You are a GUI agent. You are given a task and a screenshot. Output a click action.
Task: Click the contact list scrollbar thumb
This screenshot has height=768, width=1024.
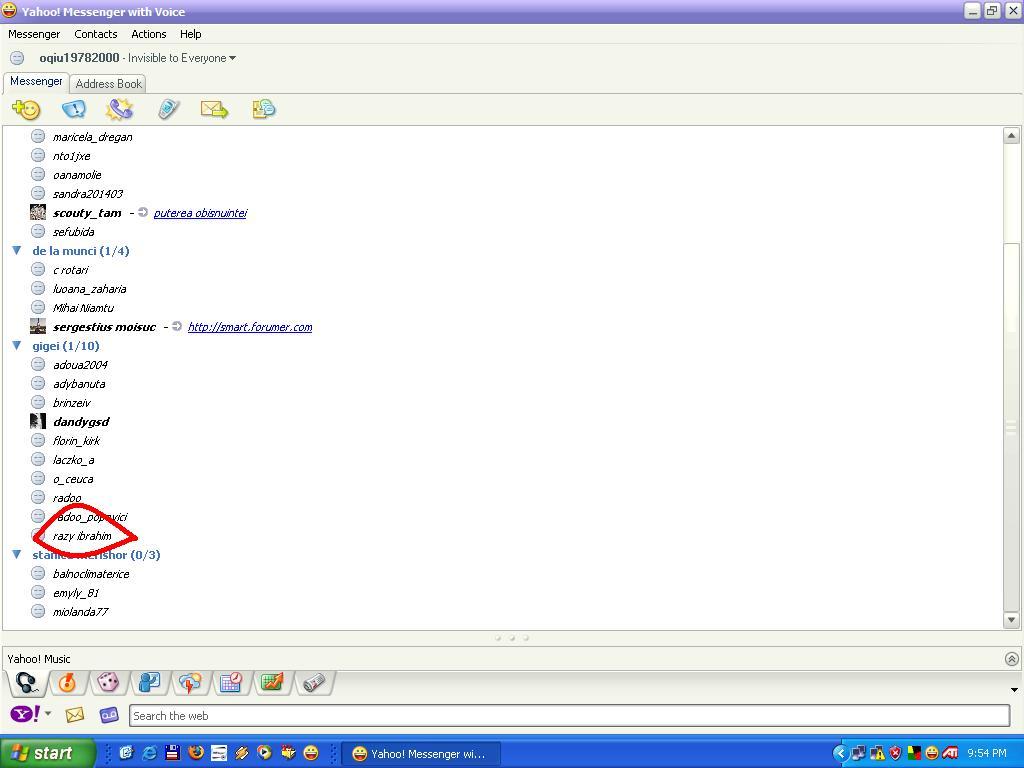point(1011,428)
